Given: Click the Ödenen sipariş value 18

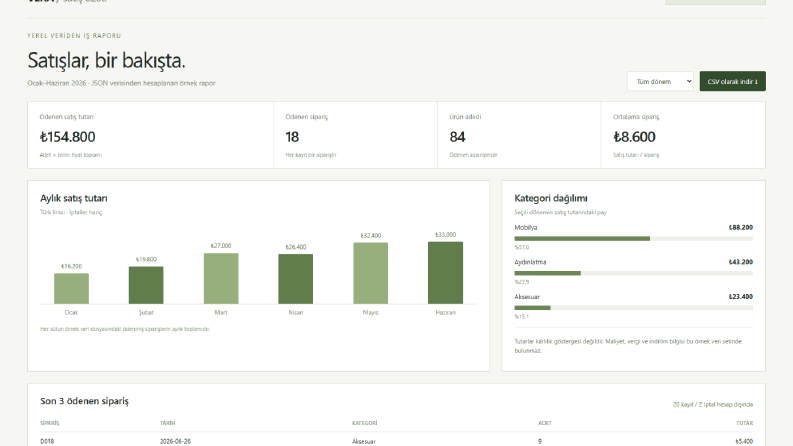Looking at the screenshot, I should pos(292,137).
